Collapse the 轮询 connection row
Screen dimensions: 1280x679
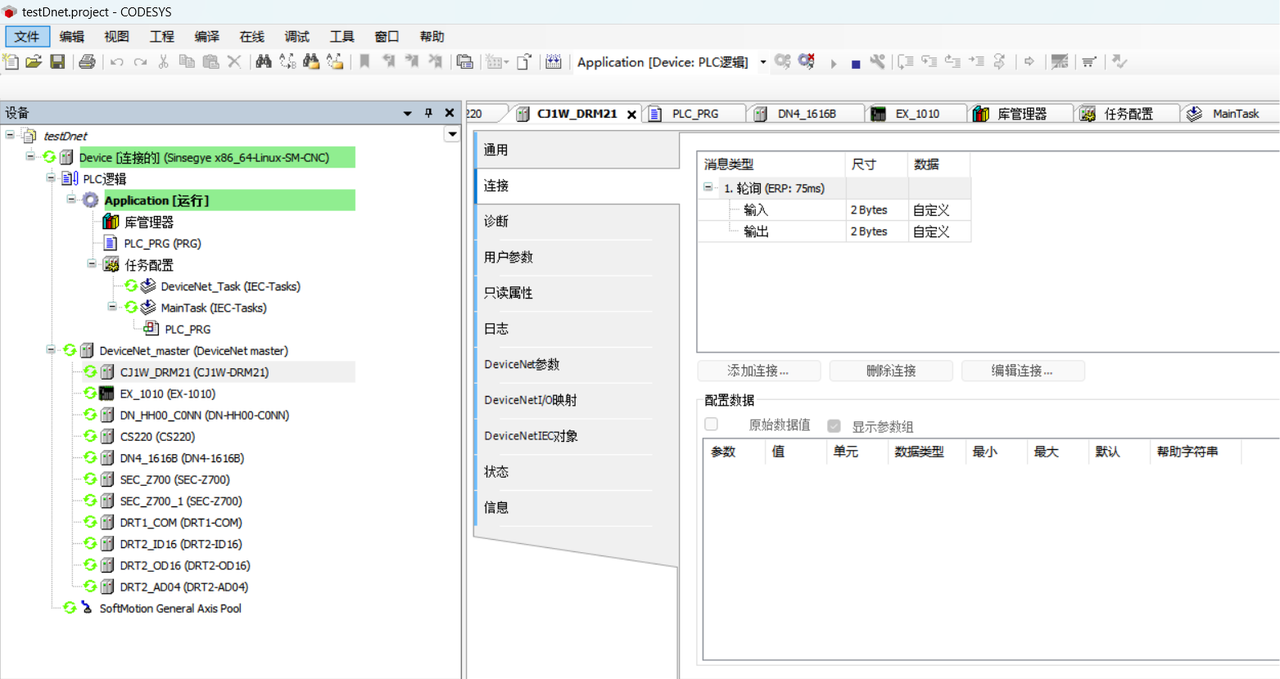click(x=708, y=188)
